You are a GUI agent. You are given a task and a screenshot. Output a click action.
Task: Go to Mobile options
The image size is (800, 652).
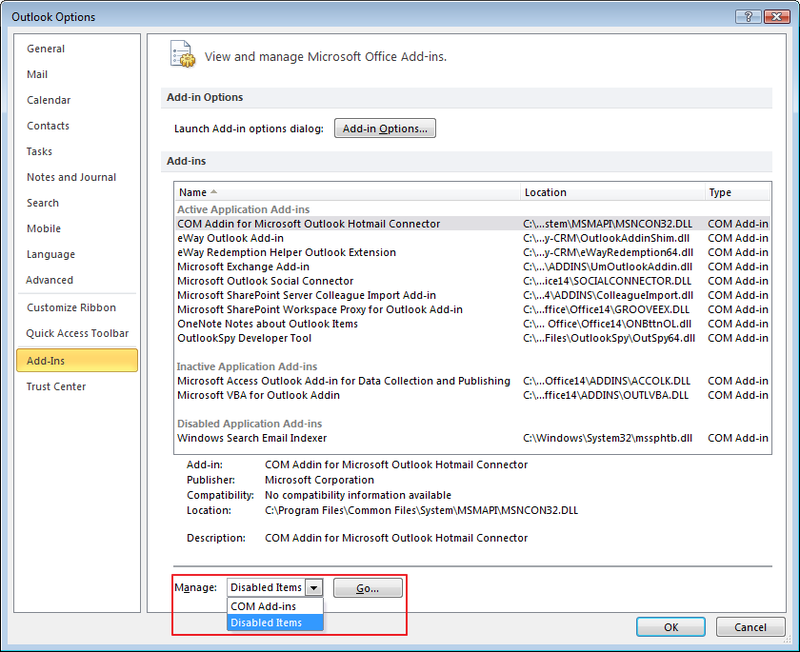pyautogui.click(x=77, y=229)
